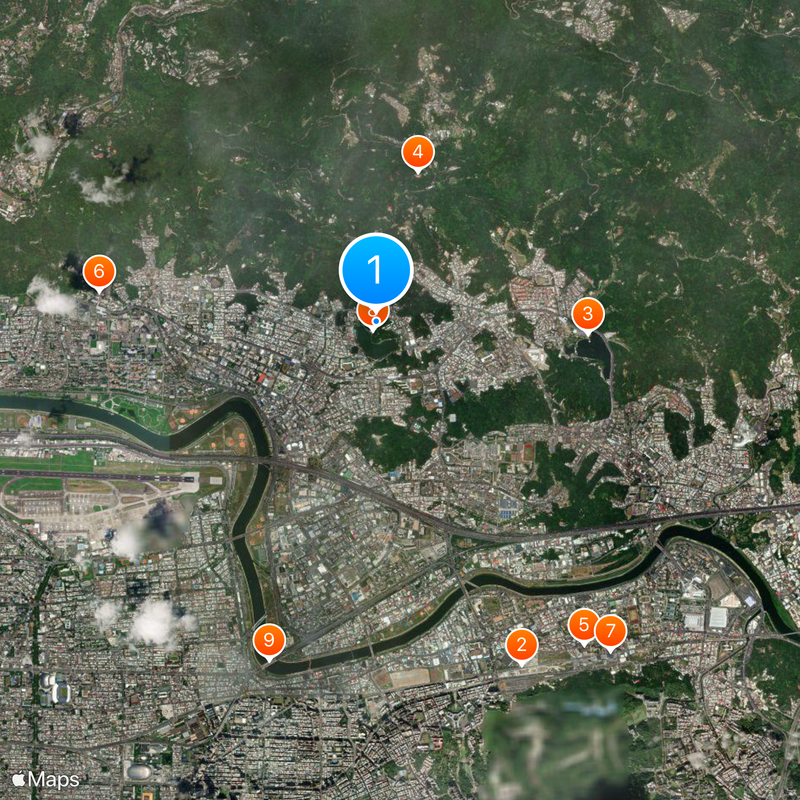
Task: Click the small blue current-location dot
Action: coord(376,321)
